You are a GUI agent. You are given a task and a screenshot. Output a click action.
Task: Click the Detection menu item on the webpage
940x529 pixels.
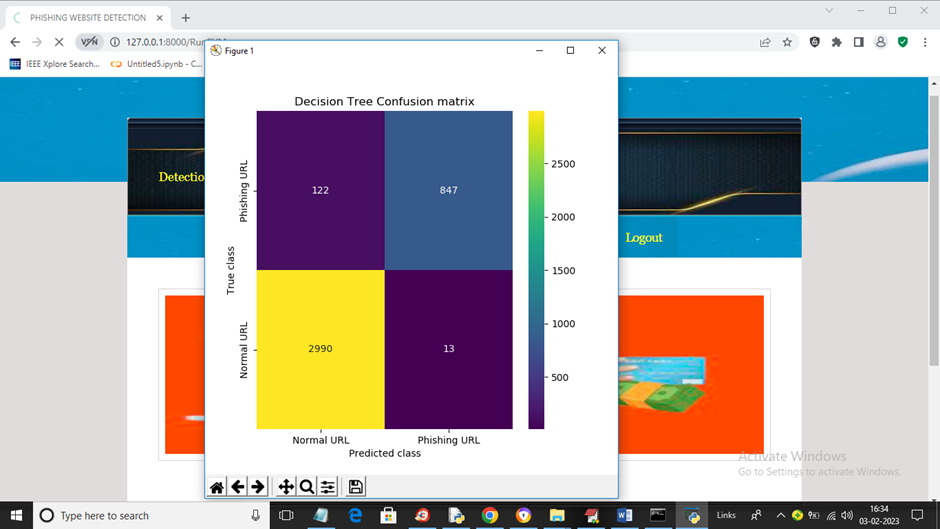coord(181,177)
